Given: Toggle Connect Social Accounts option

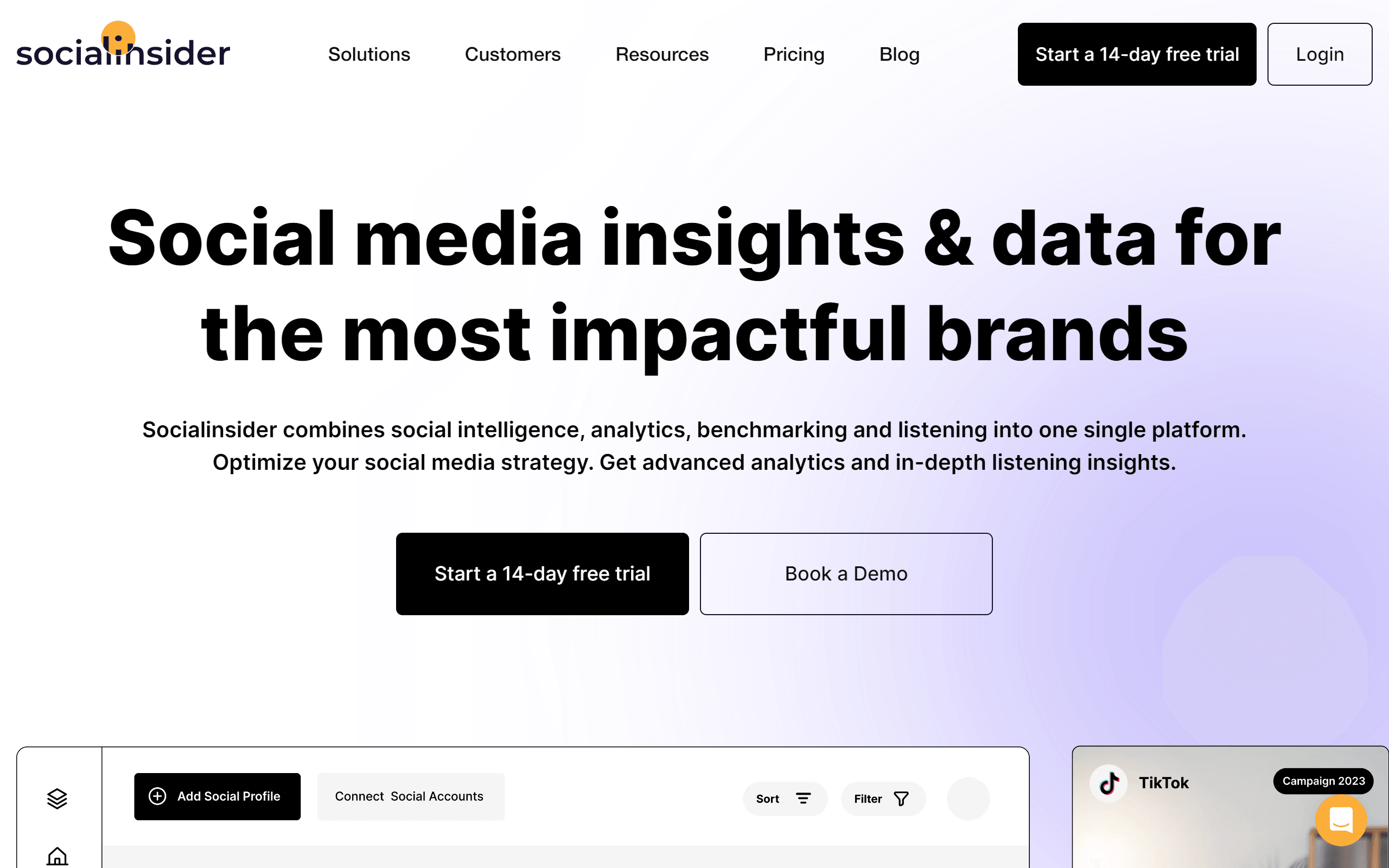Looking at the screenshot, I should tap(409, 796).
